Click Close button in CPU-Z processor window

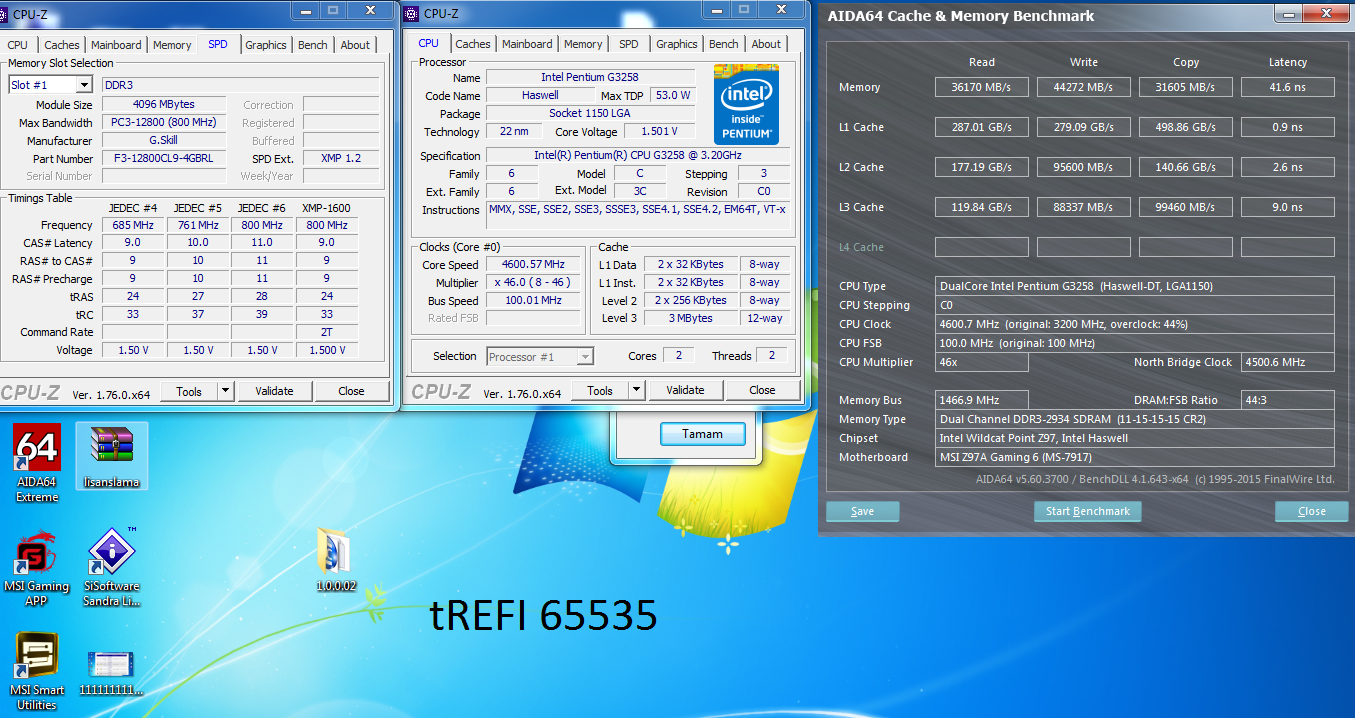coord(762,390)
